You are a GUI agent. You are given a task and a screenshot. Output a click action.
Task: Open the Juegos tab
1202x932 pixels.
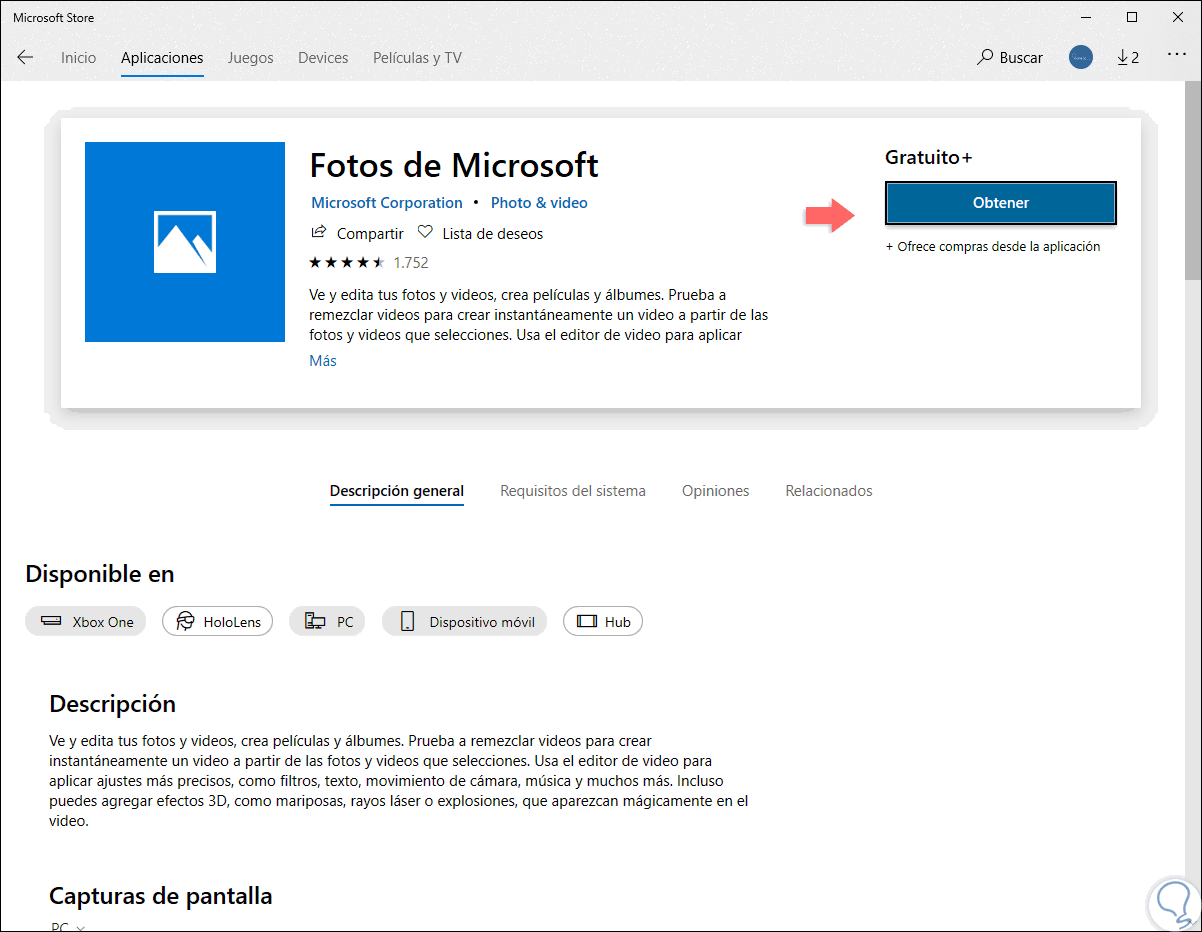click(250, 58)
